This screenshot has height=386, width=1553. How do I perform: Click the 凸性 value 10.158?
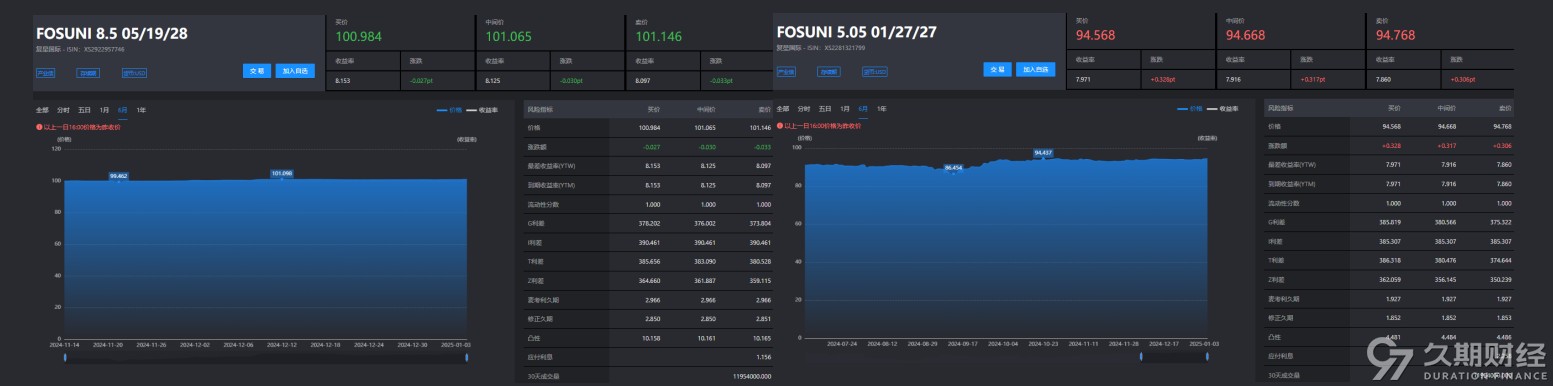[651, 339]
